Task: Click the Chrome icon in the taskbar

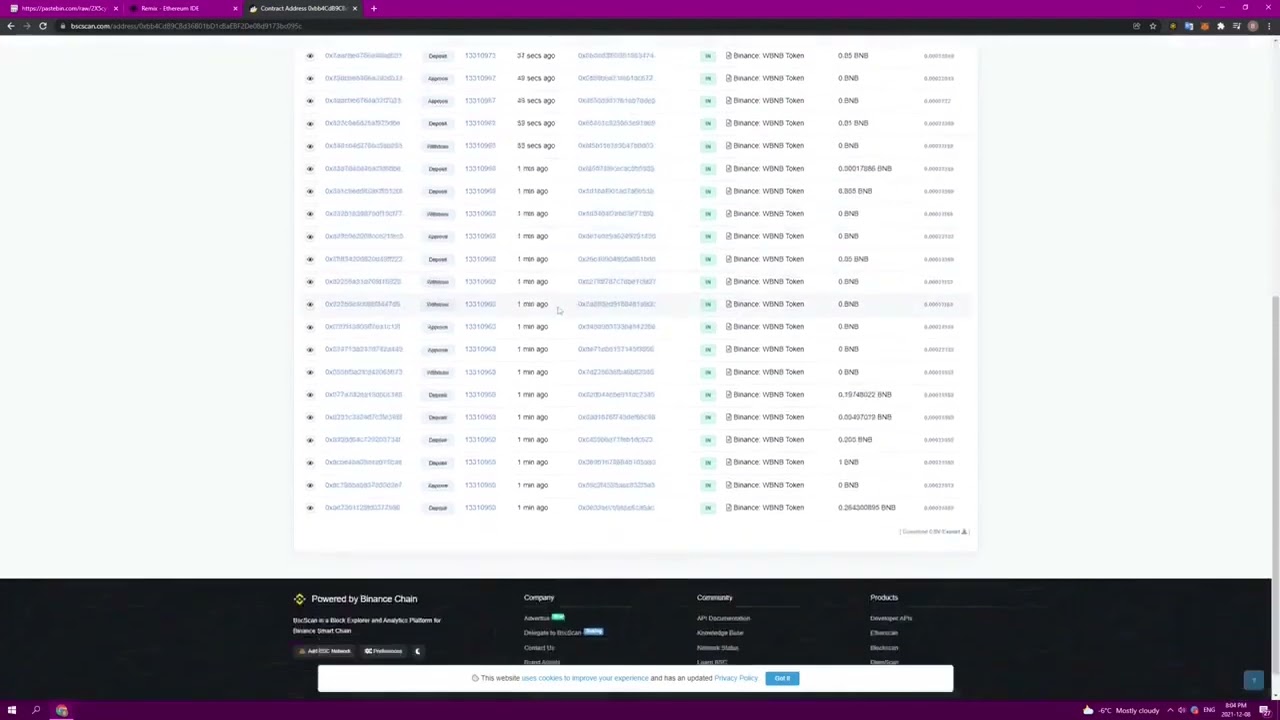Action: (61, 711)
